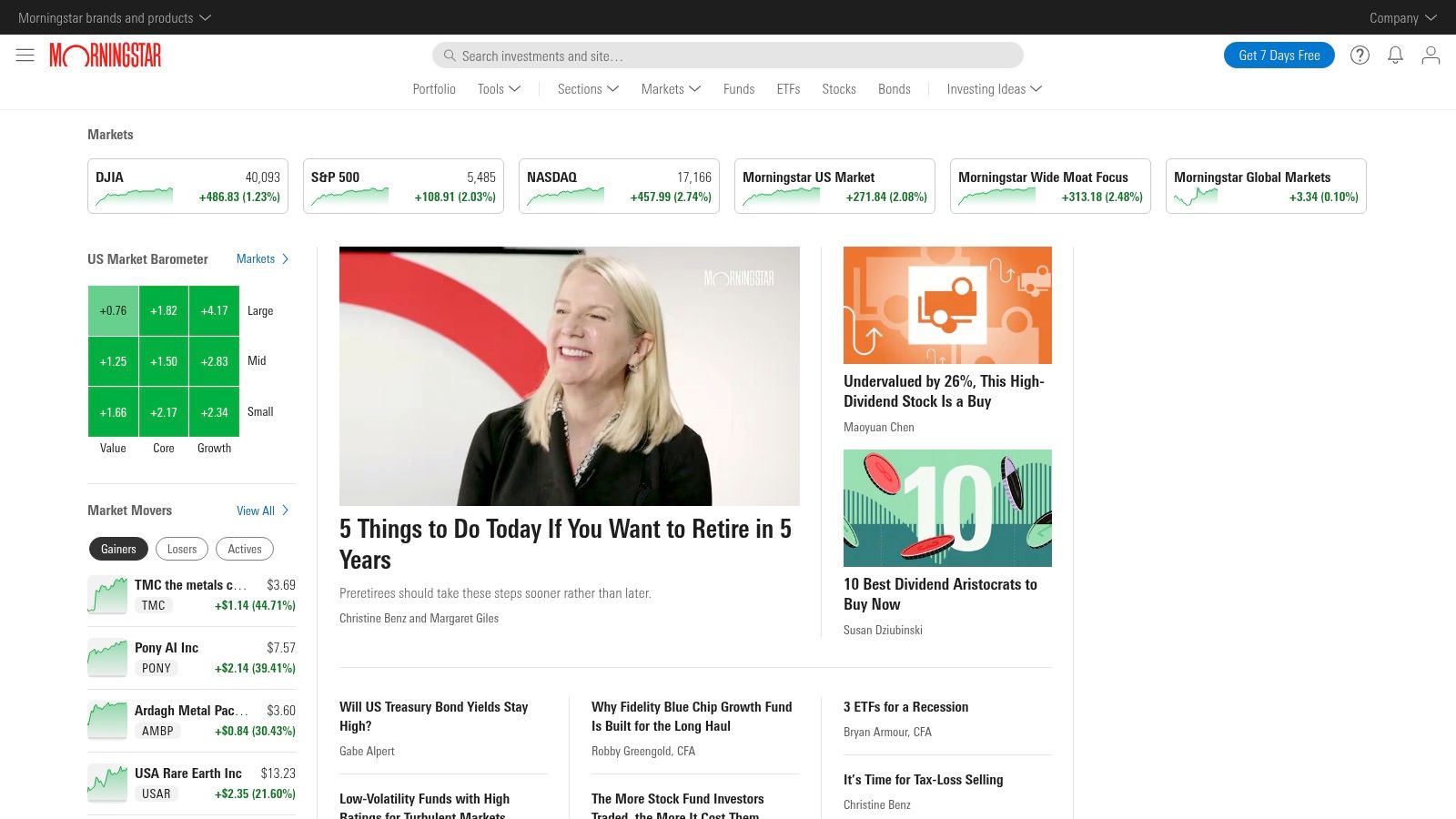Click the AMBP ticker tag
This screenshot has width=1456, height=819.
pyautogui.click(x=157, y=731)
